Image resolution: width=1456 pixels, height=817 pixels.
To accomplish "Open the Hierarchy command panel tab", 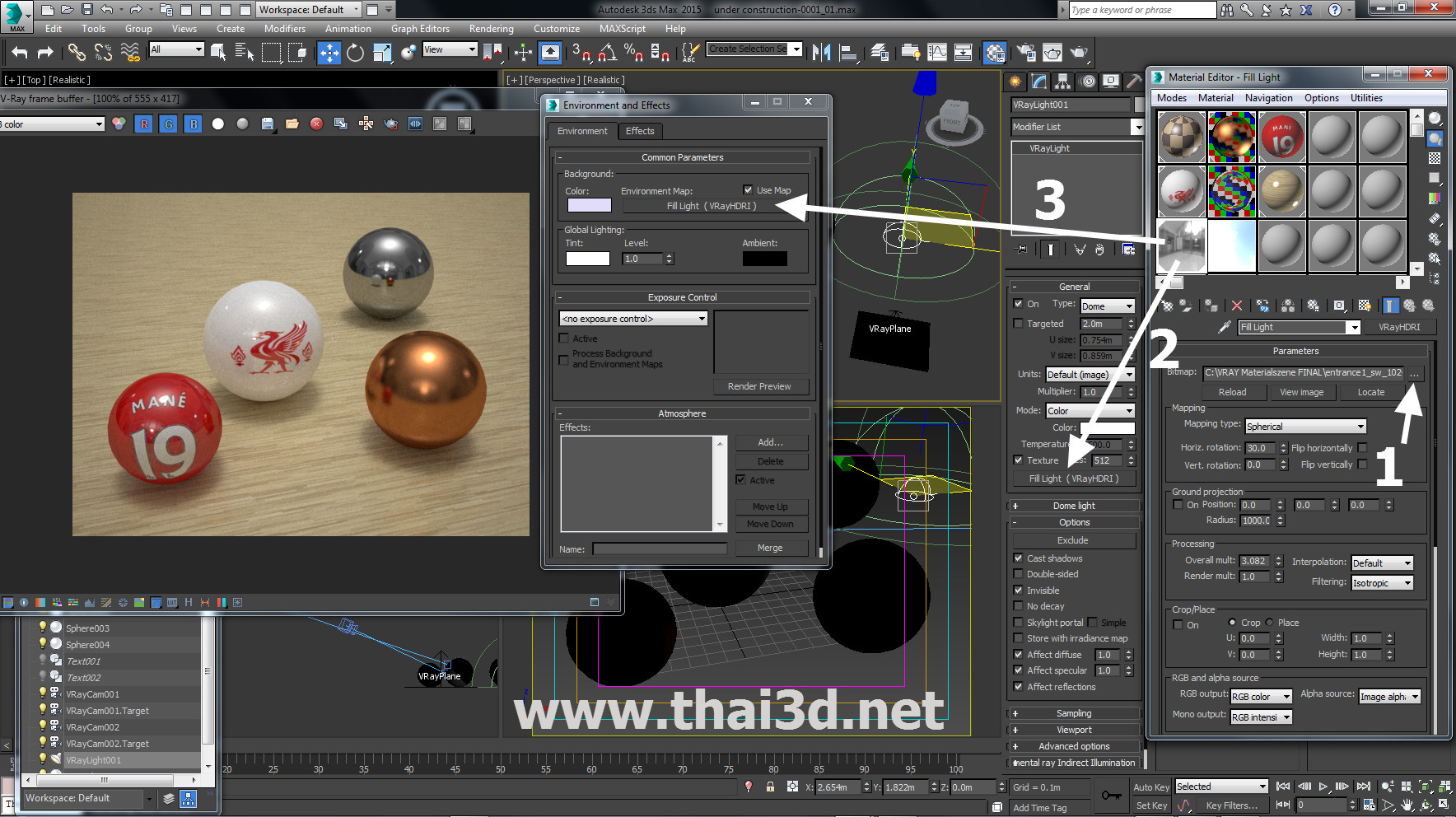I will (1063, 82).
